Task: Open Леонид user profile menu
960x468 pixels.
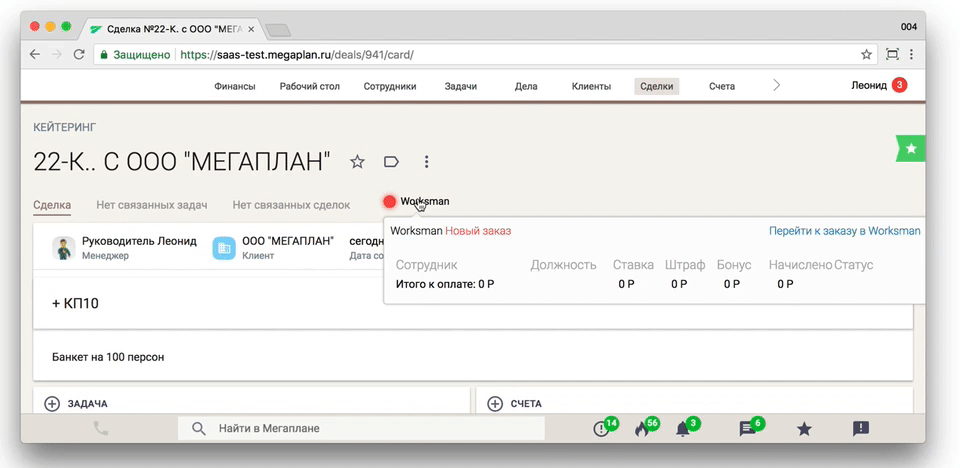Action: (x=869, y=86)
